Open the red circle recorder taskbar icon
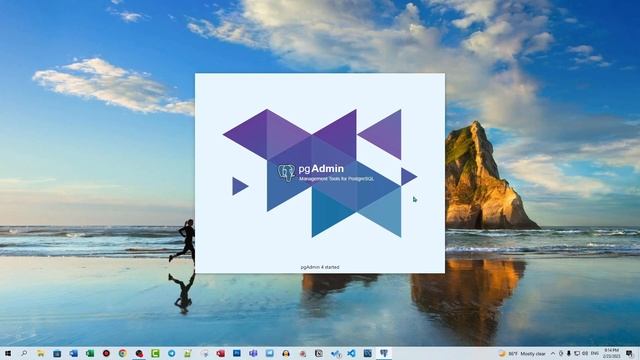 (106, 353)
